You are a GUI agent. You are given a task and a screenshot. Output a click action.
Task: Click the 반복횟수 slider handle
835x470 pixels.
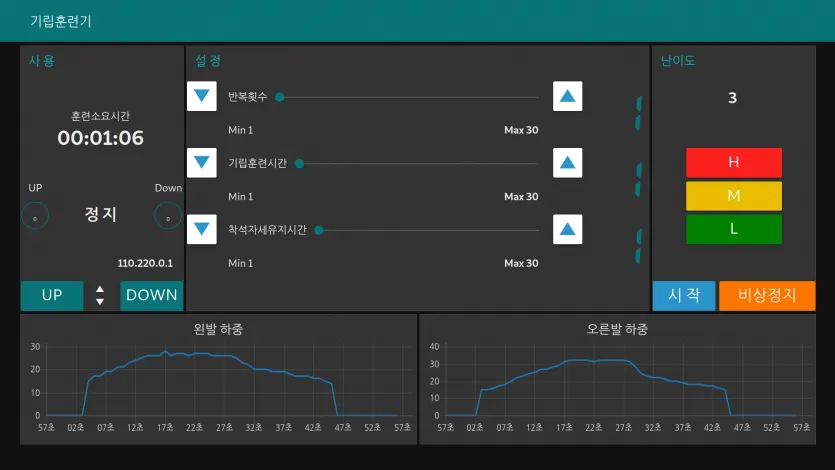[280, 97]
